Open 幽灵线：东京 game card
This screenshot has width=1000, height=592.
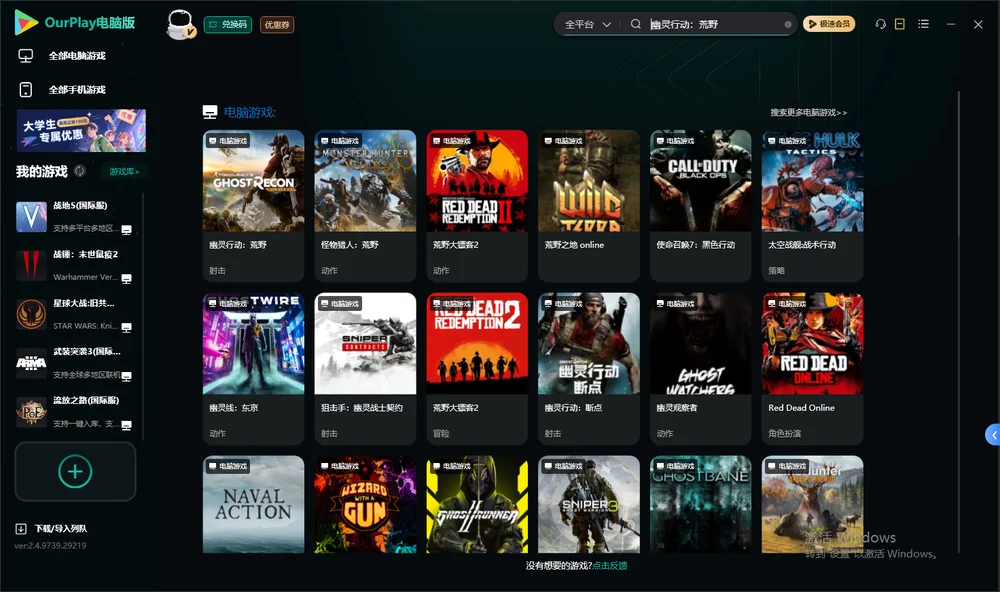click(x=253, y=368)
